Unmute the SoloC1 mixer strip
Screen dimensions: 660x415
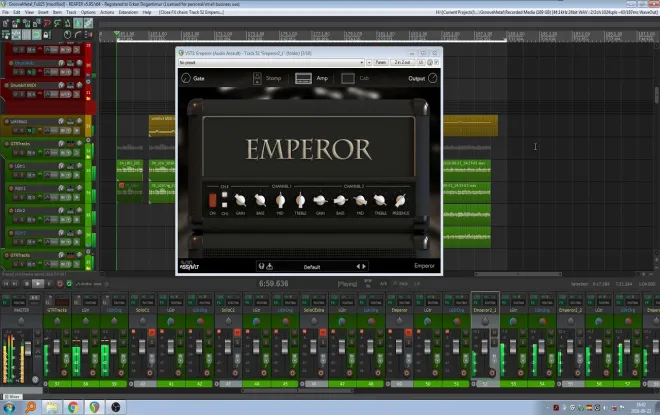coord(152,333)
